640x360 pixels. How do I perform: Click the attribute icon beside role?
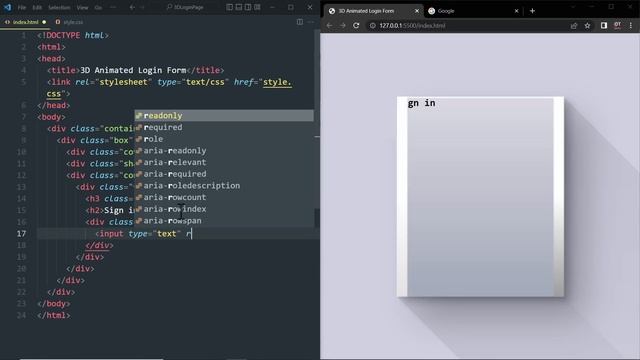point(139,139)
